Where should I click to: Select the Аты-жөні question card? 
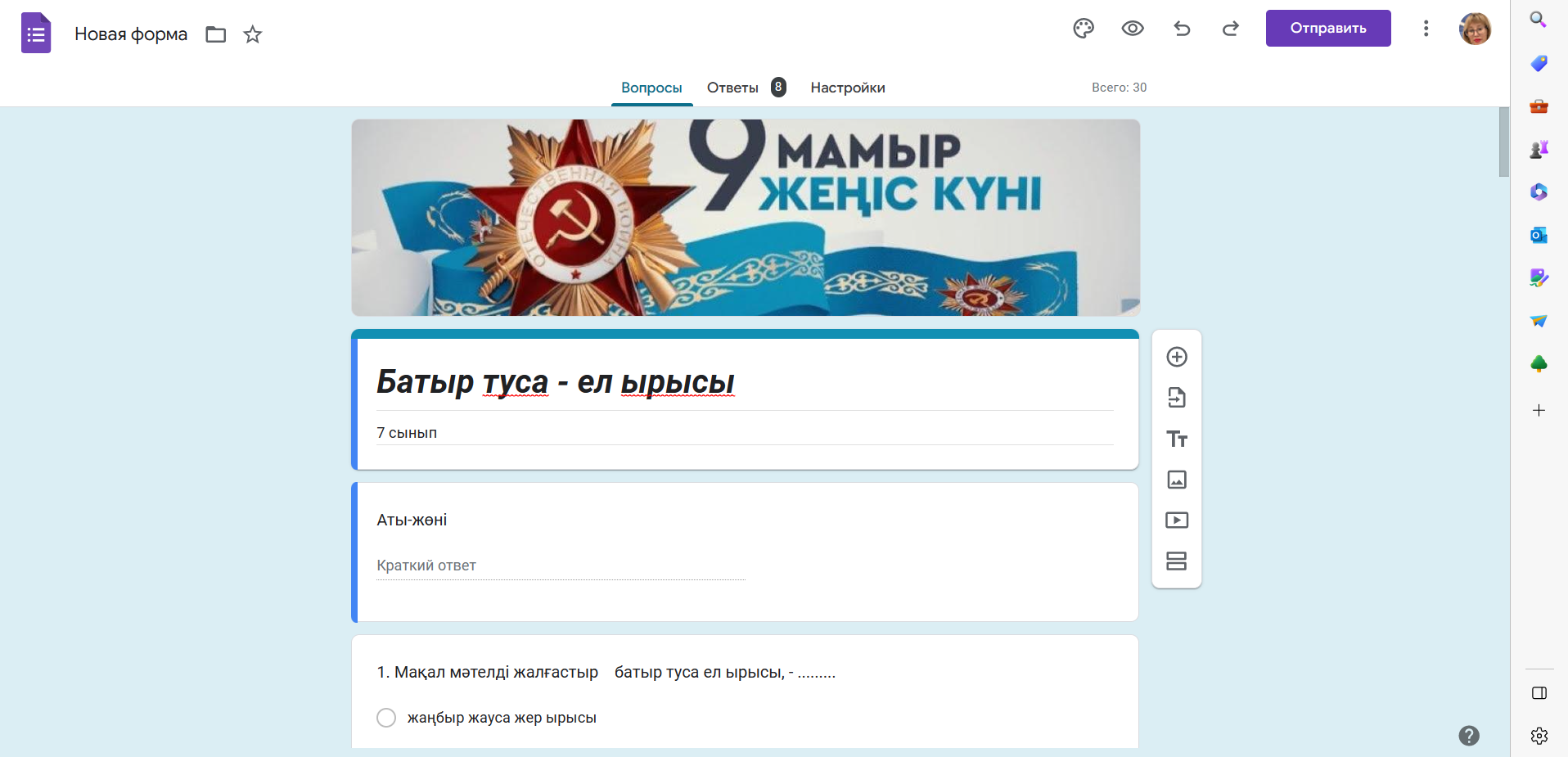tap(745, 552)
